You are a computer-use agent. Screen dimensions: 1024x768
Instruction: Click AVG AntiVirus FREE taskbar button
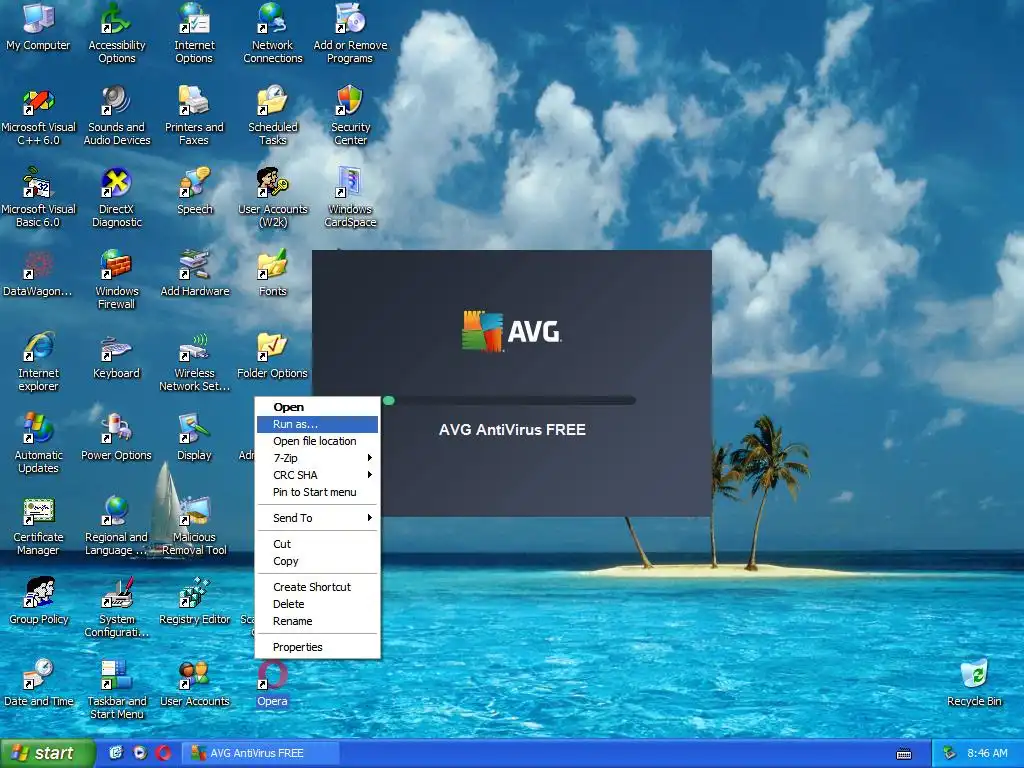[x=260, y=753]
